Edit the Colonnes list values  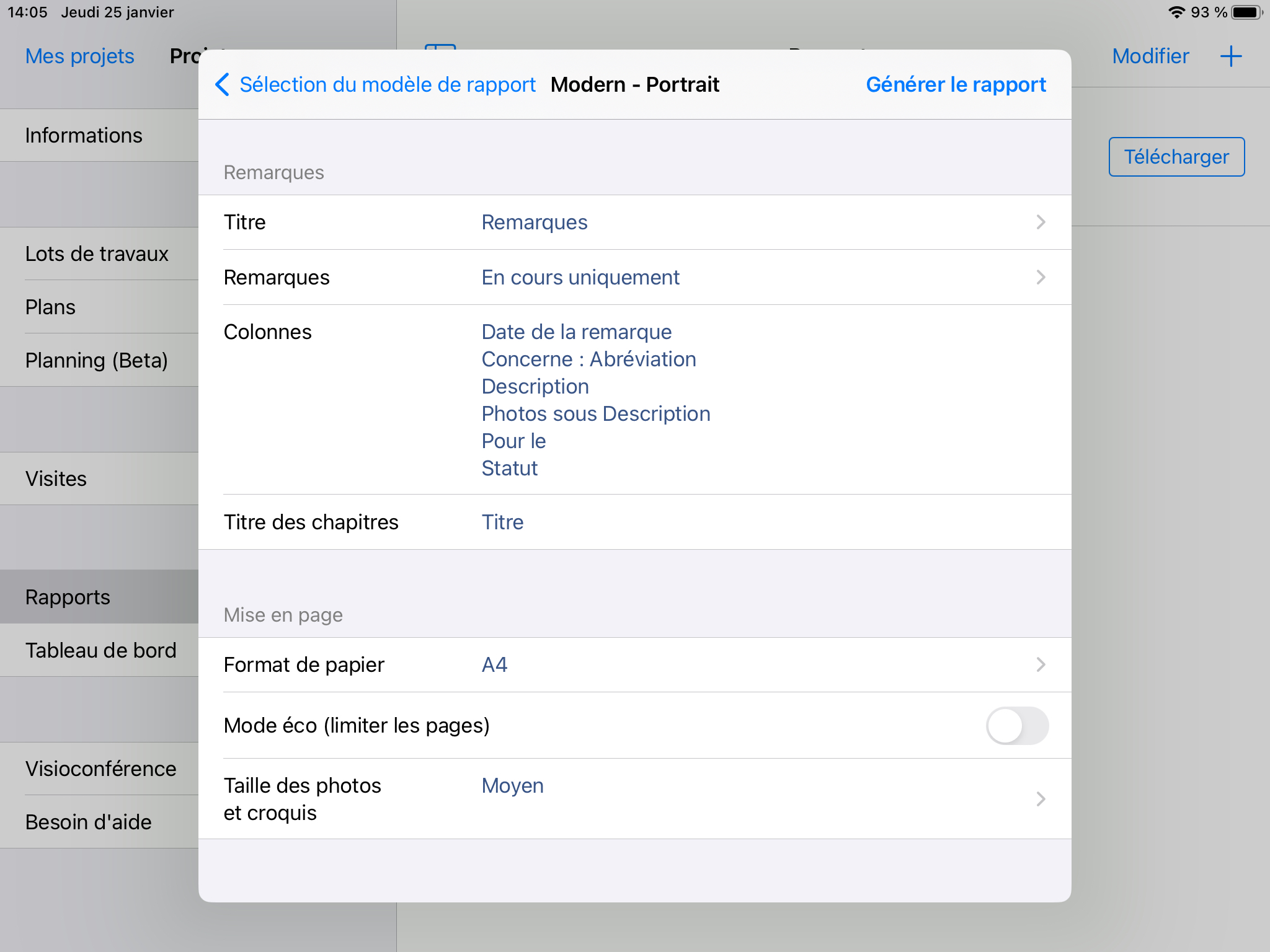(x=595, y=400)
